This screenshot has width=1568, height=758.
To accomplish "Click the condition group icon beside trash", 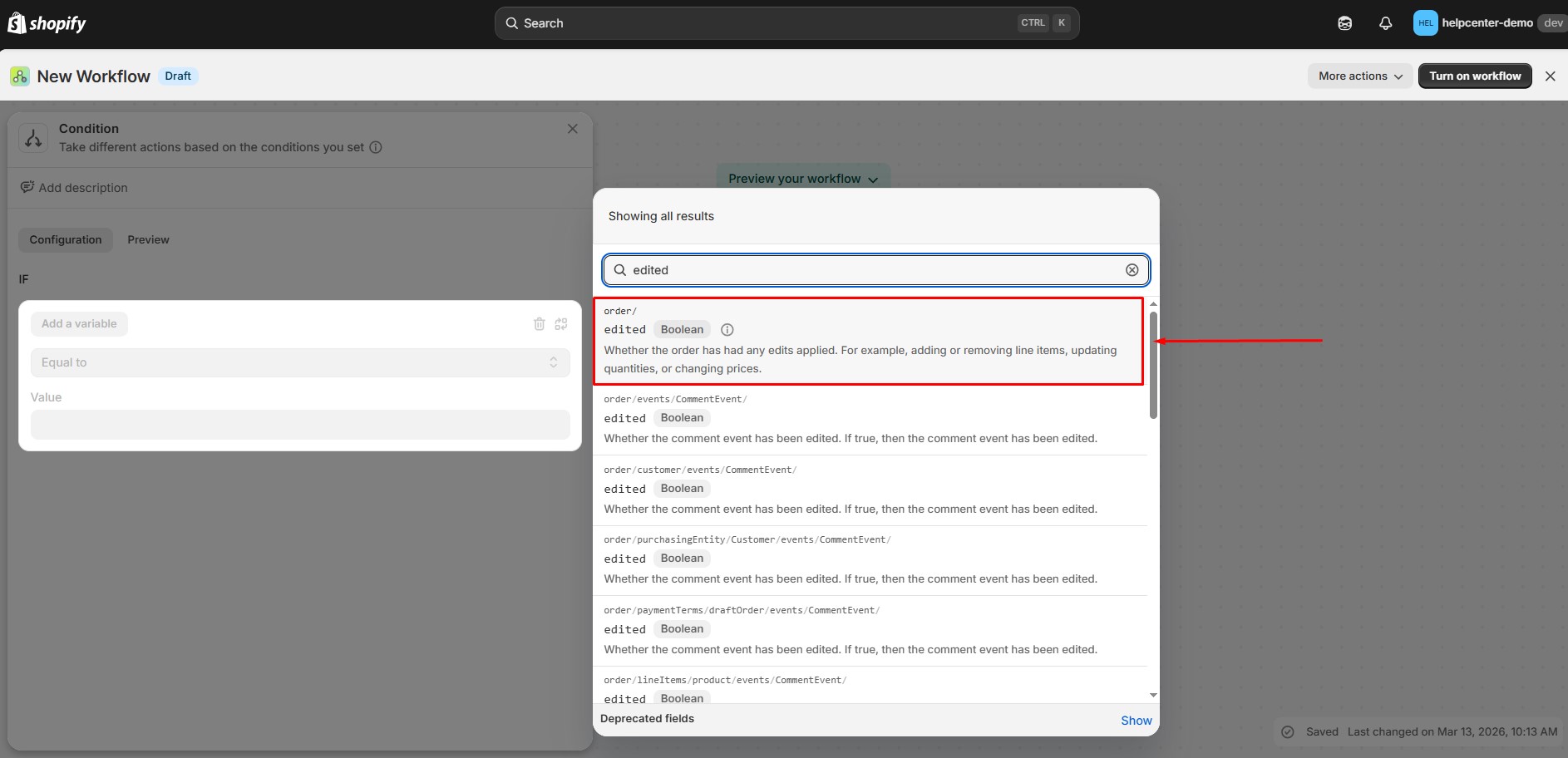I will (561, 324).
